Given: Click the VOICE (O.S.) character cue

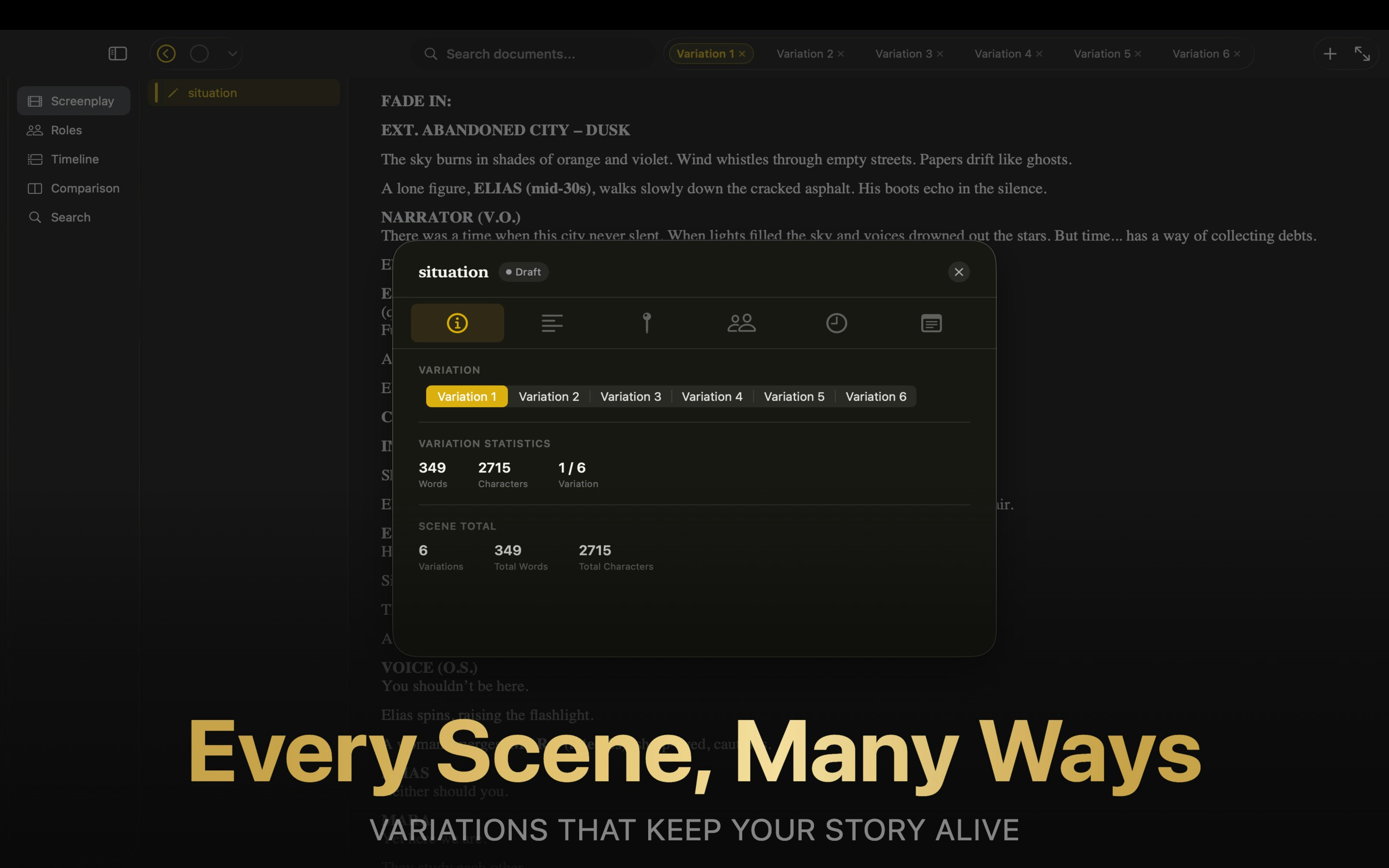Looking at the screenshot, I should [429, 668].
